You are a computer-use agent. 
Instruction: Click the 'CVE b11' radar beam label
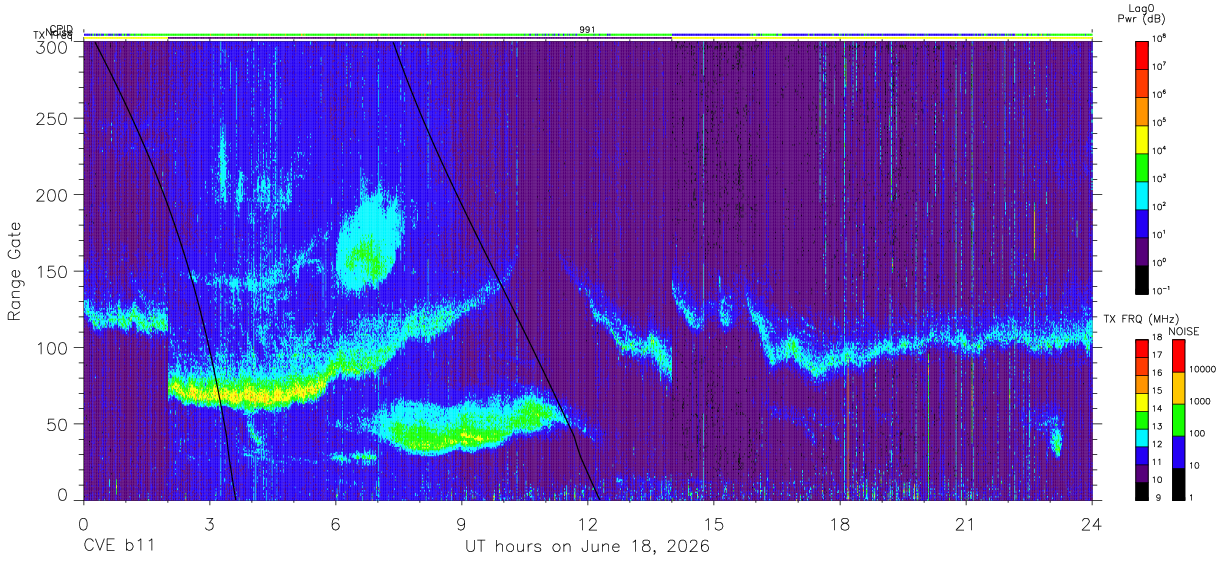tap(117, 547)
